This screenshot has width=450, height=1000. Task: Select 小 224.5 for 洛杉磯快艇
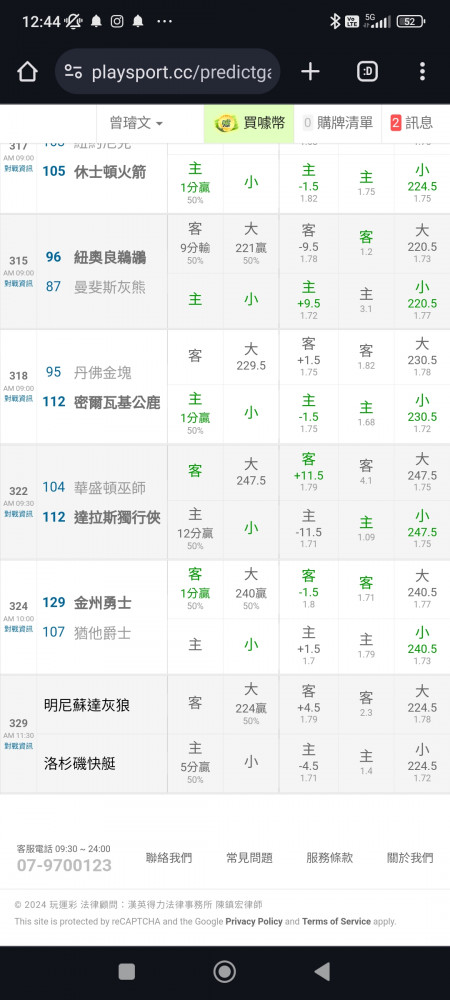click(422, 763)
